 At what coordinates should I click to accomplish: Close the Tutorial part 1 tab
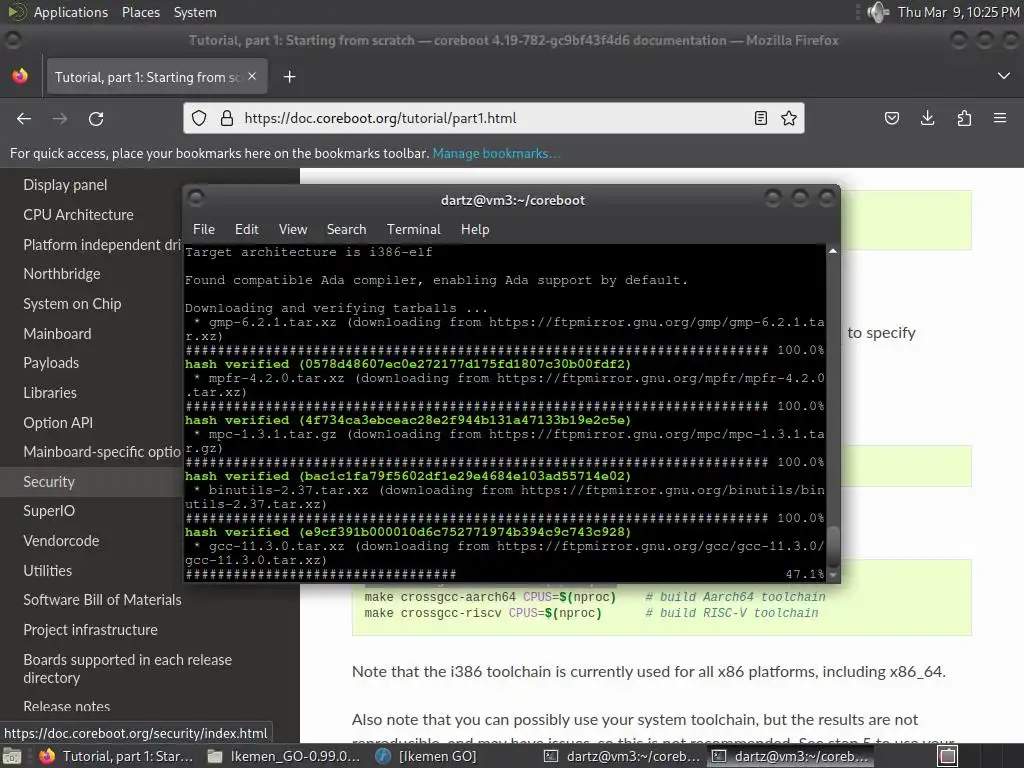(252, 76)
